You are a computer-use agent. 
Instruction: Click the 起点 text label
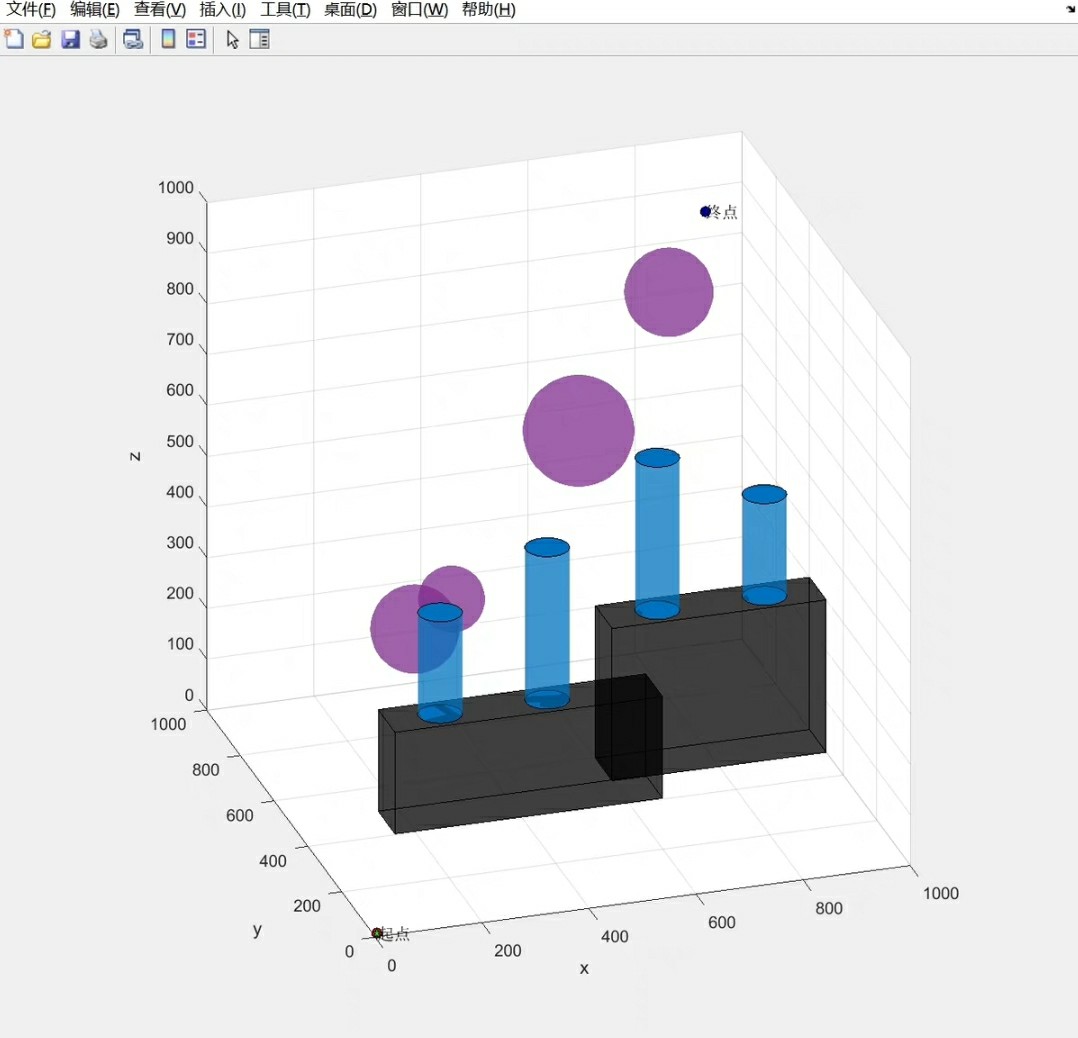click(395, 934)
